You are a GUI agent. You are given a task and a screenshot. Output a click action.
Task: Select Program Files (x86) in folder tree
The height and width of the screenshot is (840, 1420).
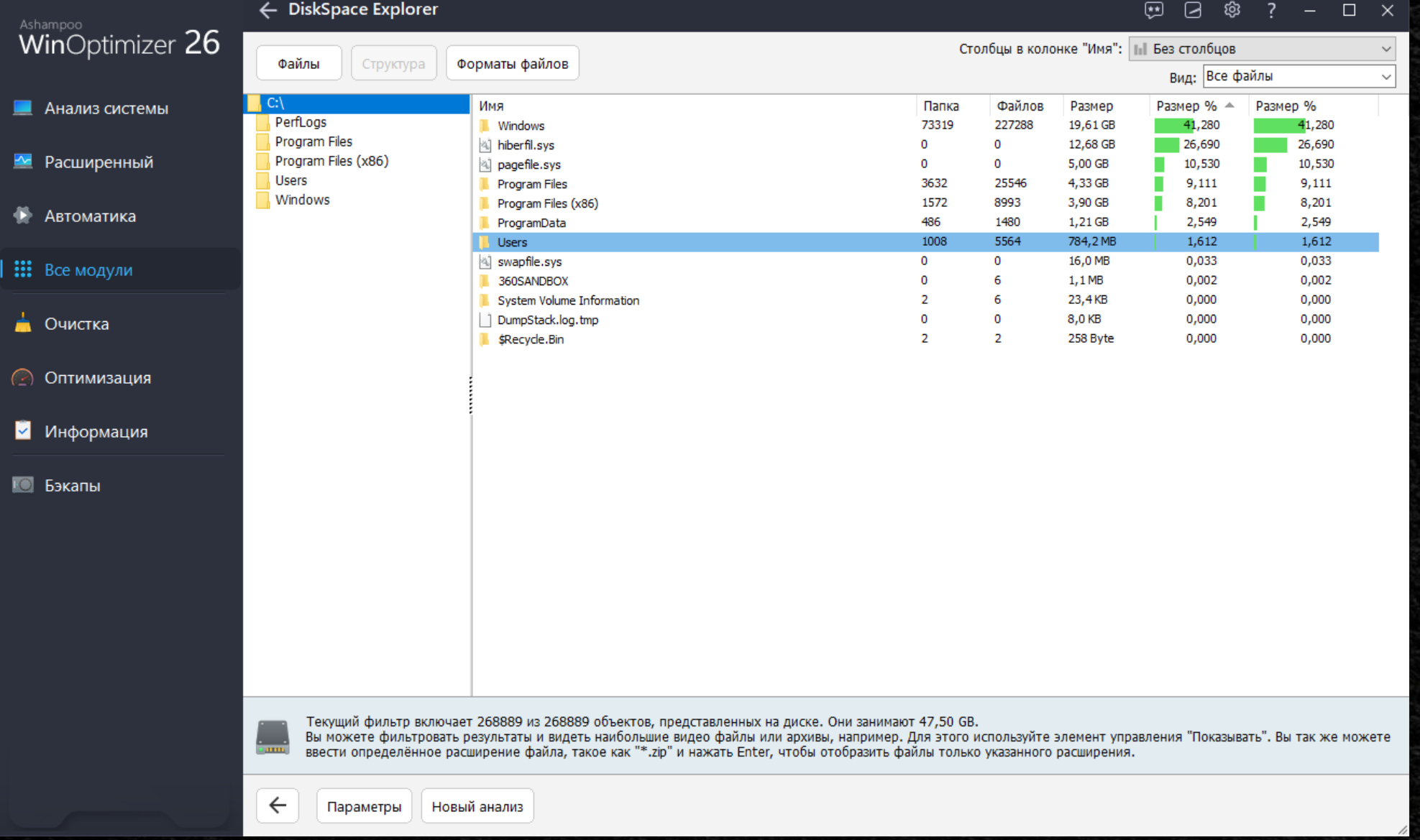click(x=331, y=161)
